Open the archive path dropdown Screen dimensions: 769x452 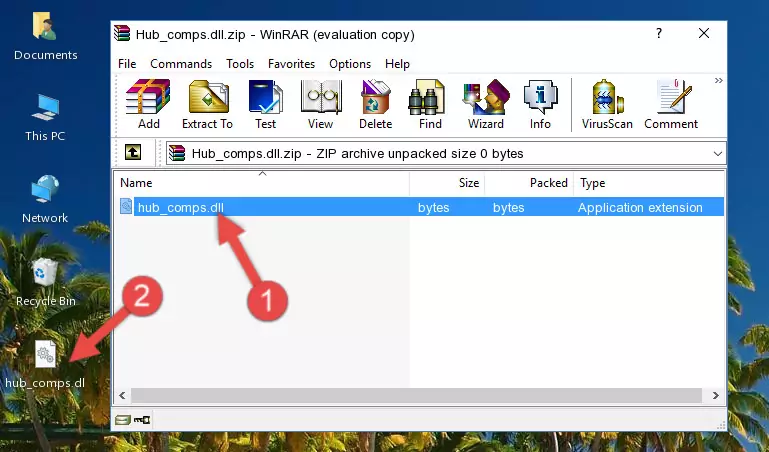(x=718, y=154)
